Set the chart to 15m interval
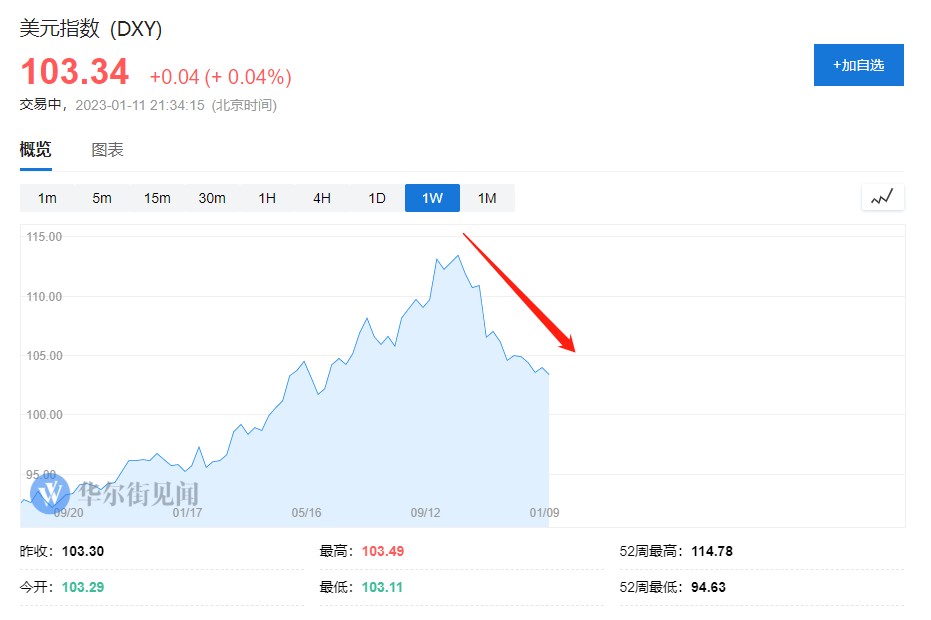 tap(157, 198)
